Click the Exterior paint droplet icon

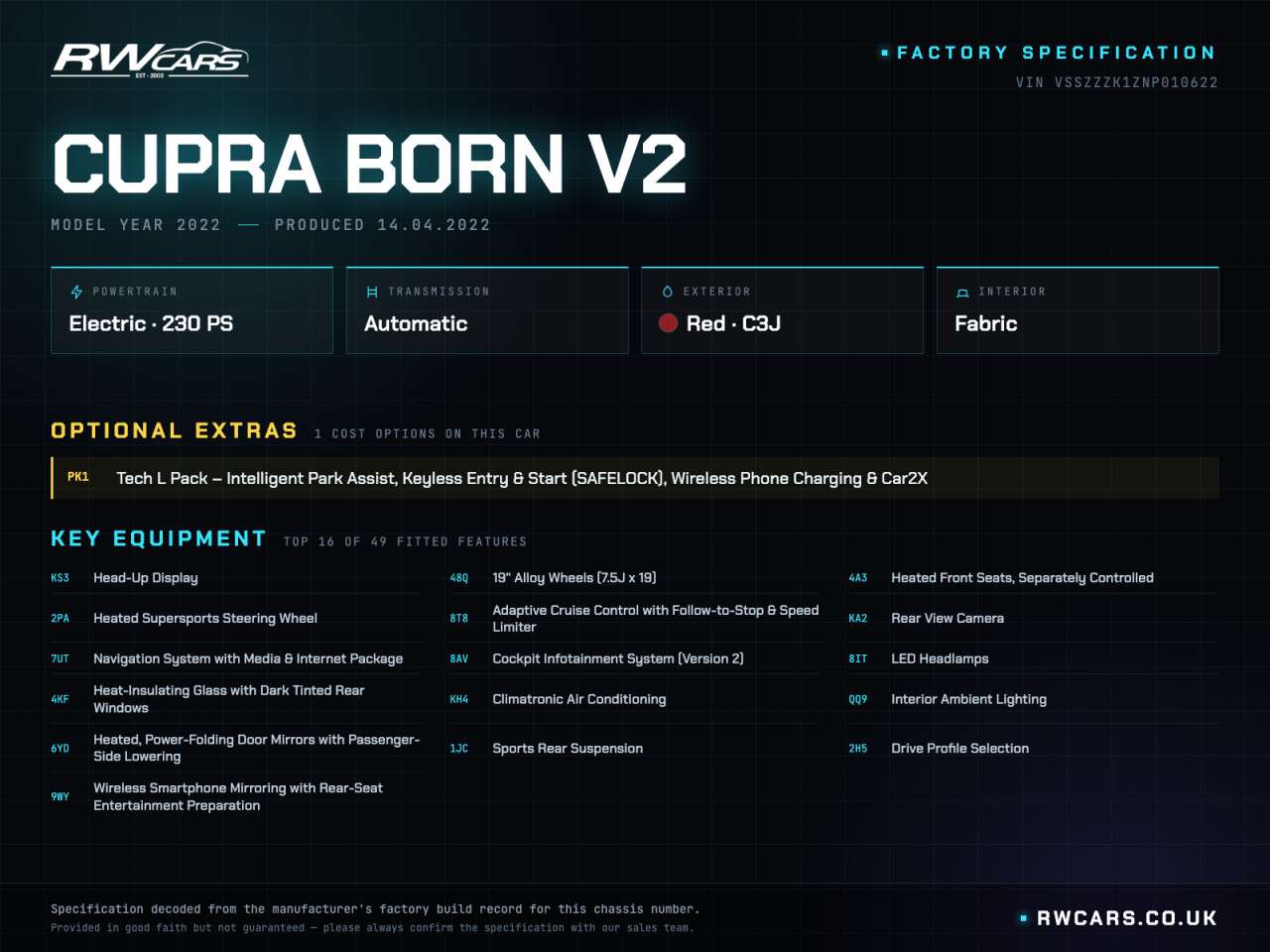[667, 292]
